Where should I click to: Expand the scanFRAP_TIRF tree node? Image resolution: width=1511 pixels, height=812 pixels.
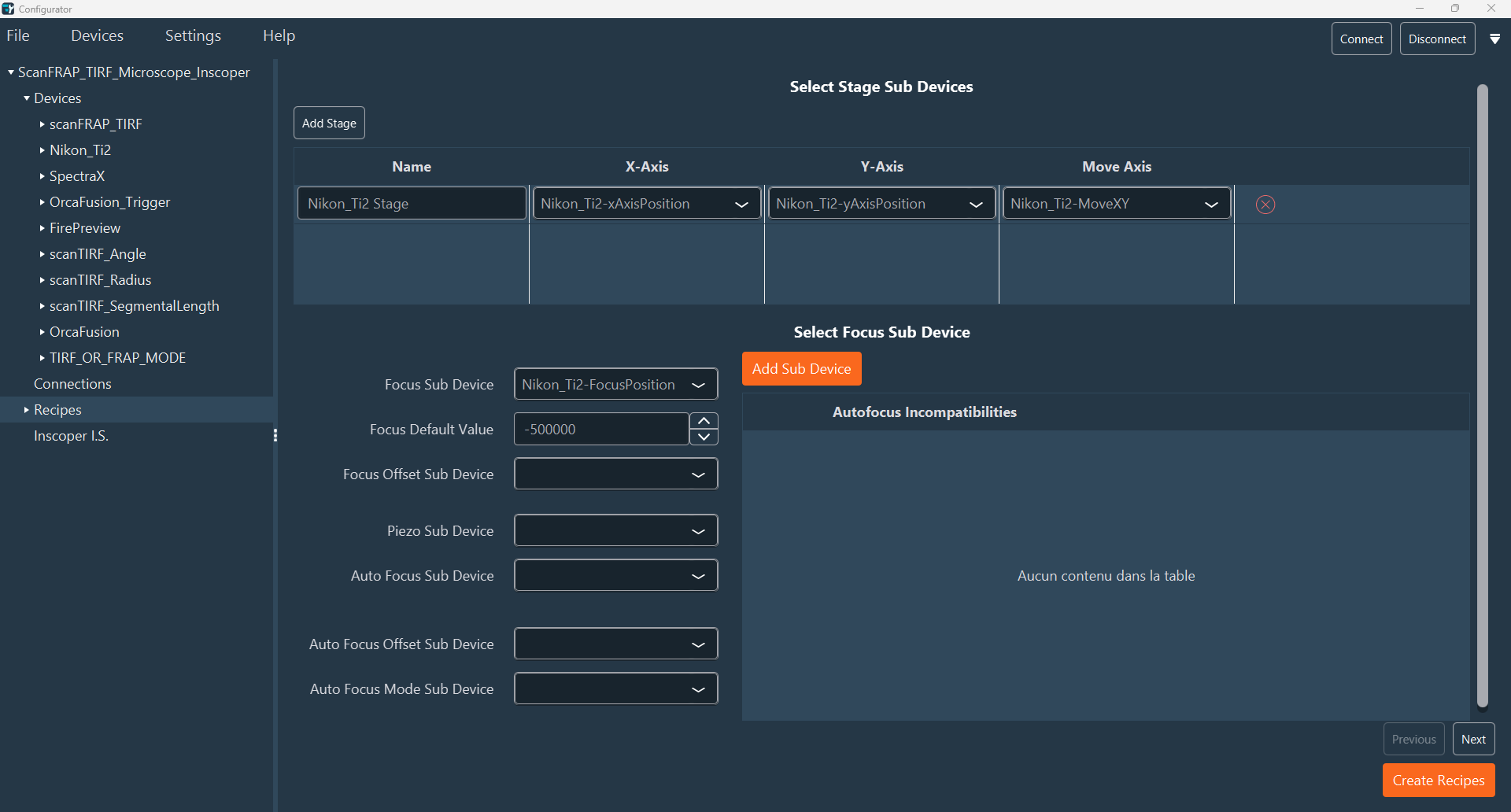tap(42, 124)
